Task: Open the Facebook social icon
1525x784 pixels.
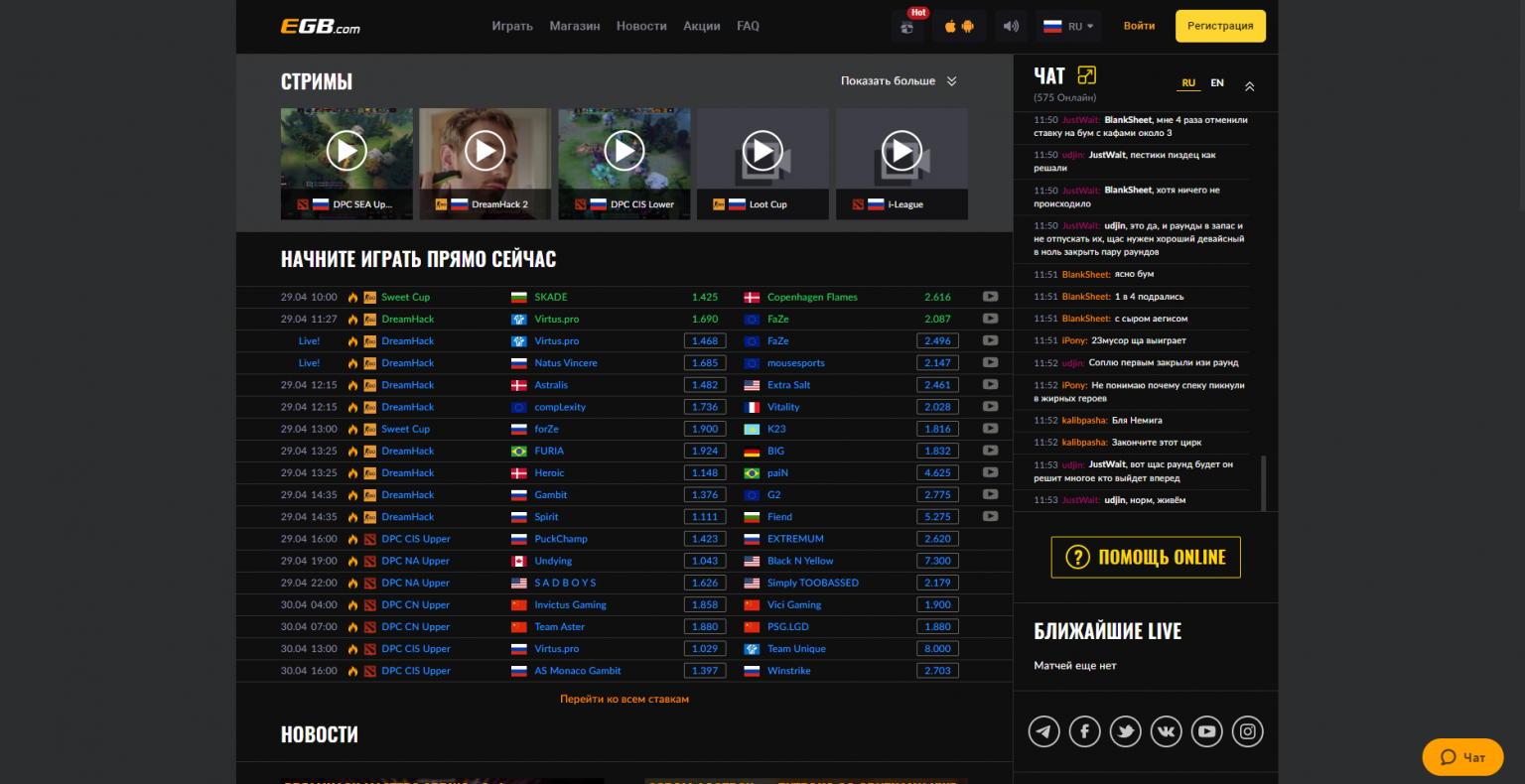Action: coord(1084,731)
